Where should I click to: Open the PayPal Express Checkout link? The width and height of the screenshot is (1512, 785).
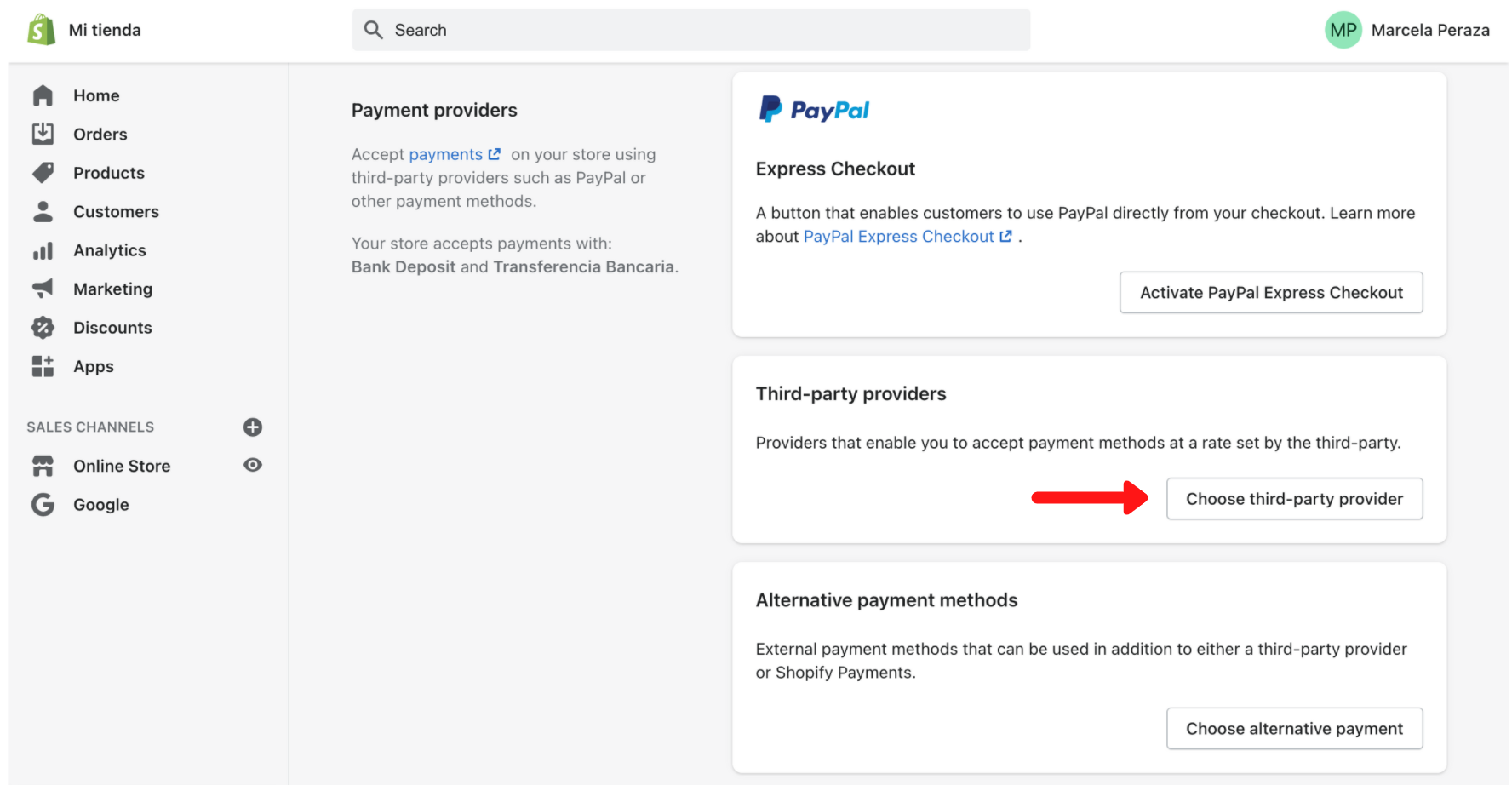908,237
